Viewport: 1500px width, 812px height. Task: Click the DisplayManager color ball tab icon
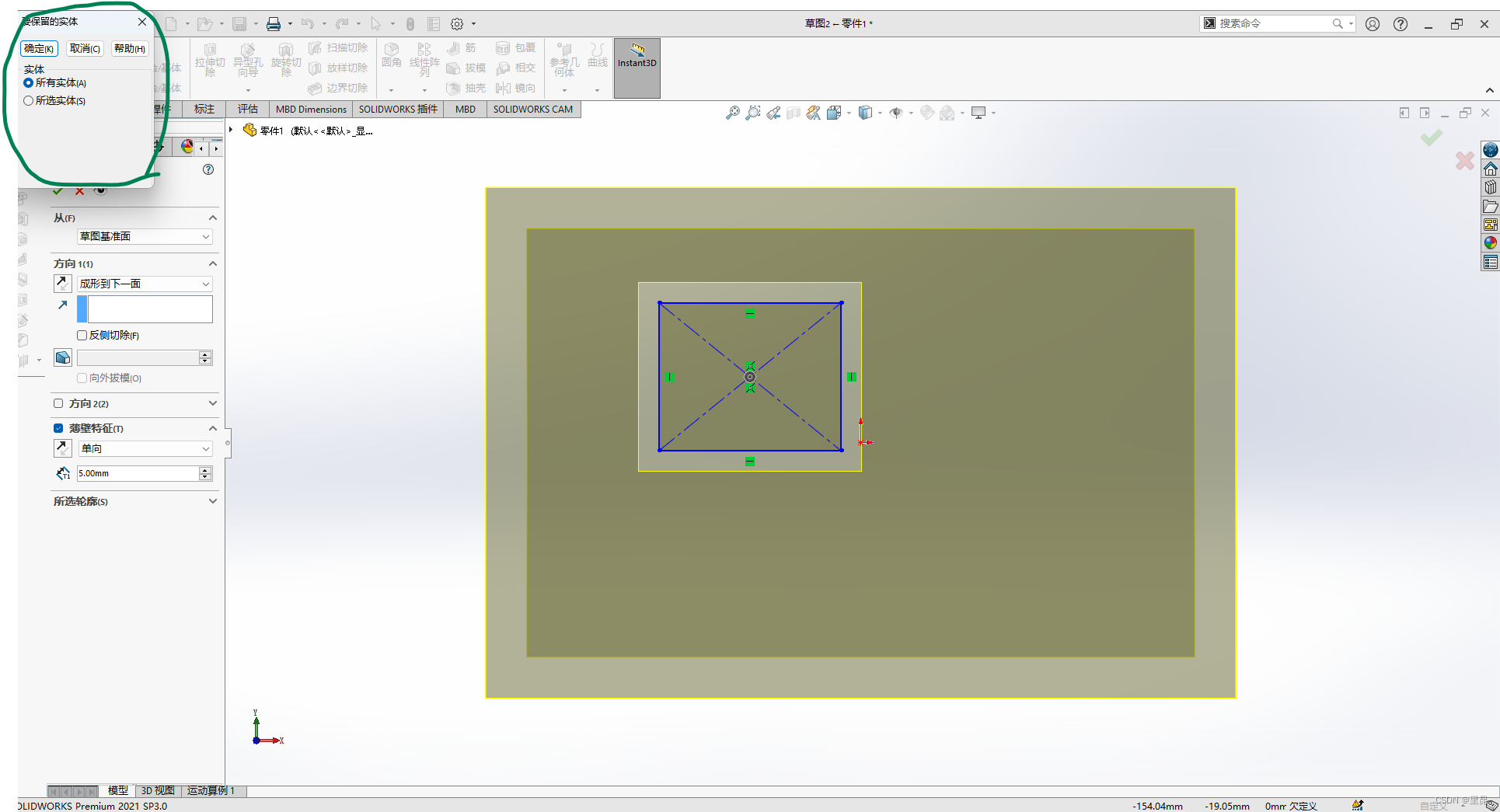tap(187, 146)
